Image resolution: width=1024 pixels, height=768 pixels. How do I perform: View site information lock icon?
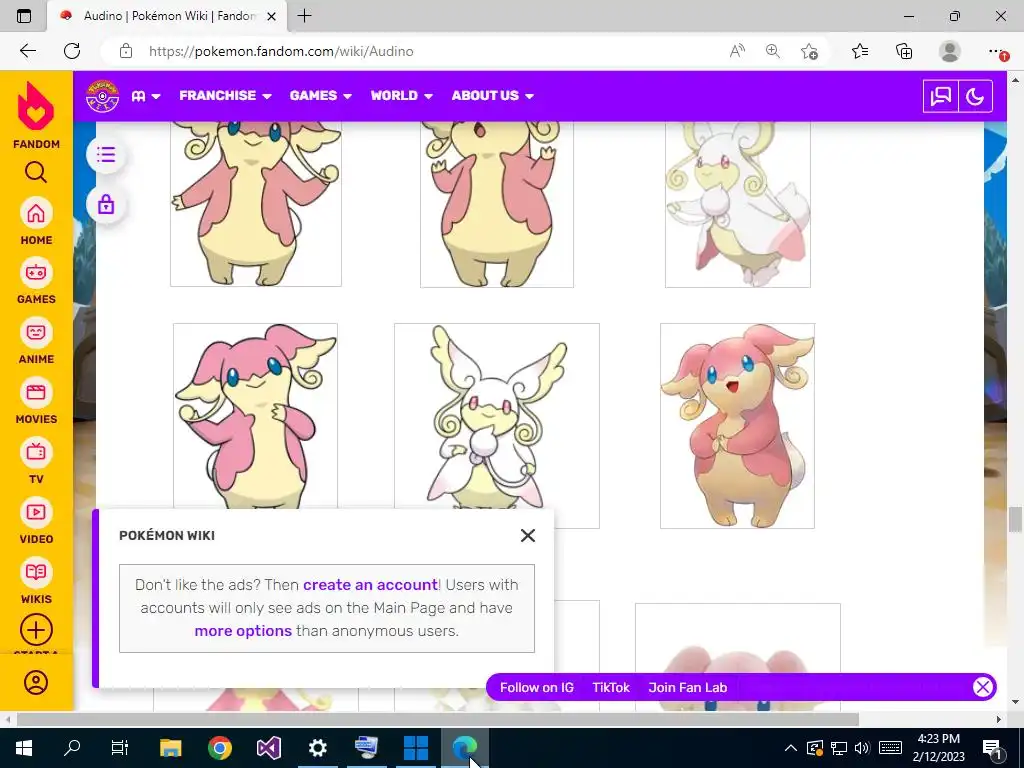[x=126, y=51]
